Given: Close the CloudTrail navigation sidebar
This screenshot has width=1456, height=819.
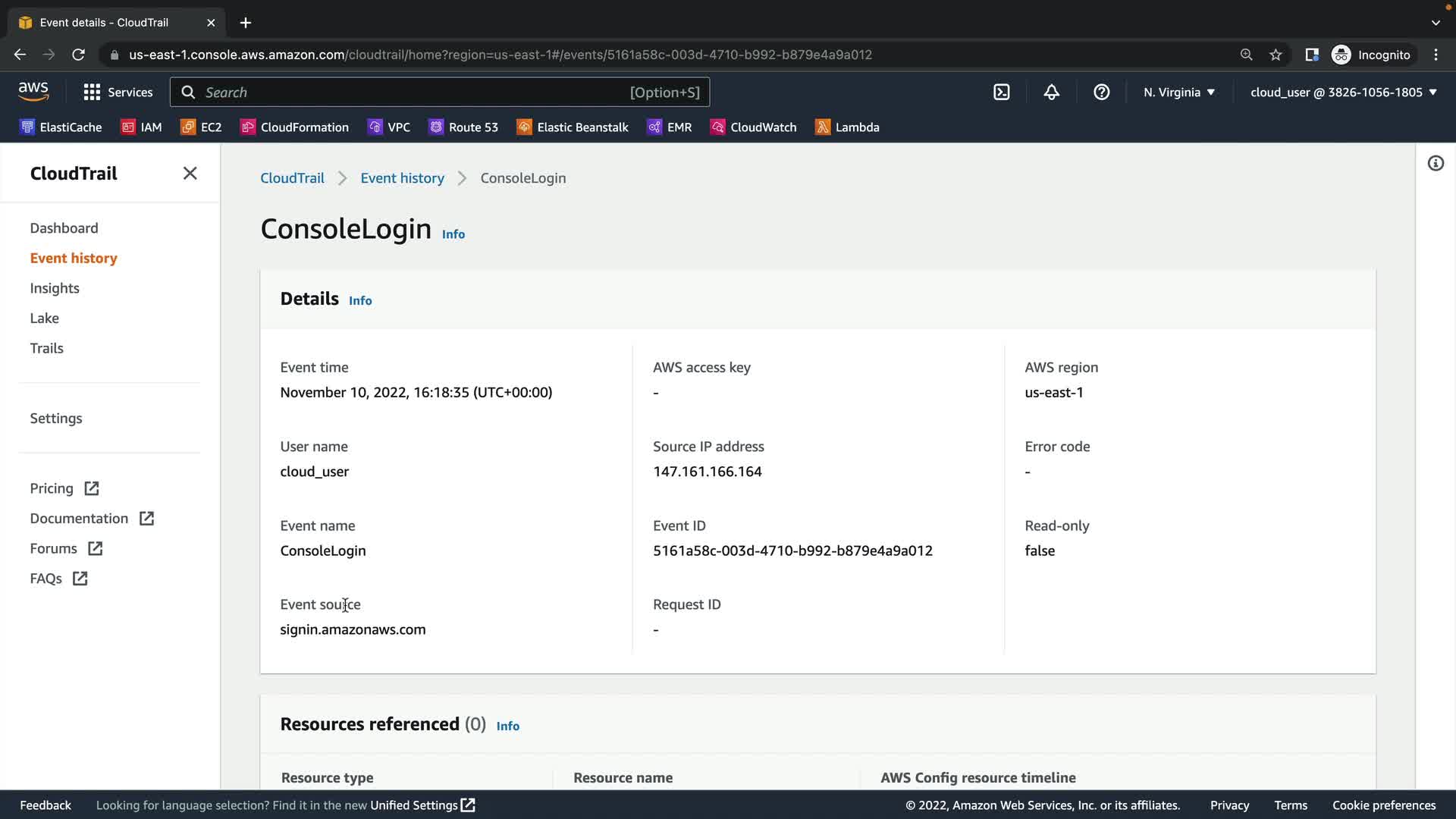Looking at the screenshot, I should click(190, 174).
